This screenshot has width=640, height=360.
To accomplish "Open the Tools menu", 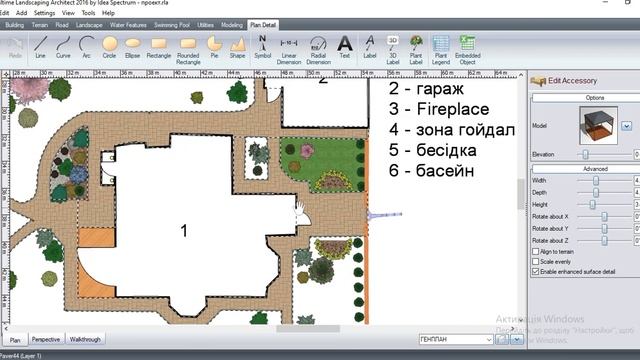I will coord(88,13).
